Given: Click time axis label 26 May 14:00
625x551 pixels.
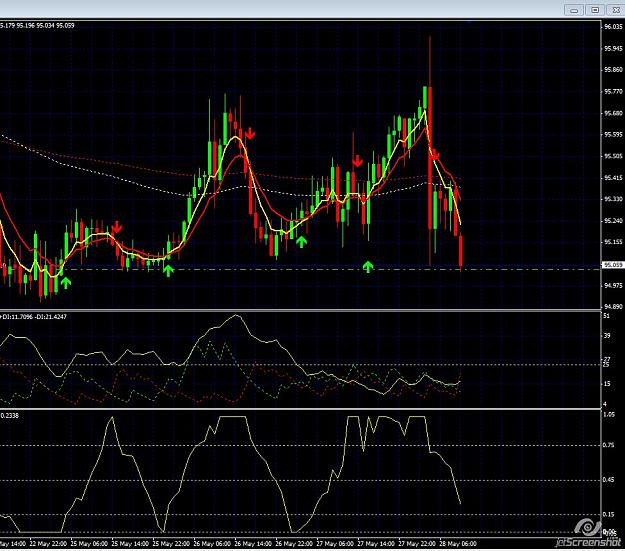Looking at the screenshot, I should point(254,544).
